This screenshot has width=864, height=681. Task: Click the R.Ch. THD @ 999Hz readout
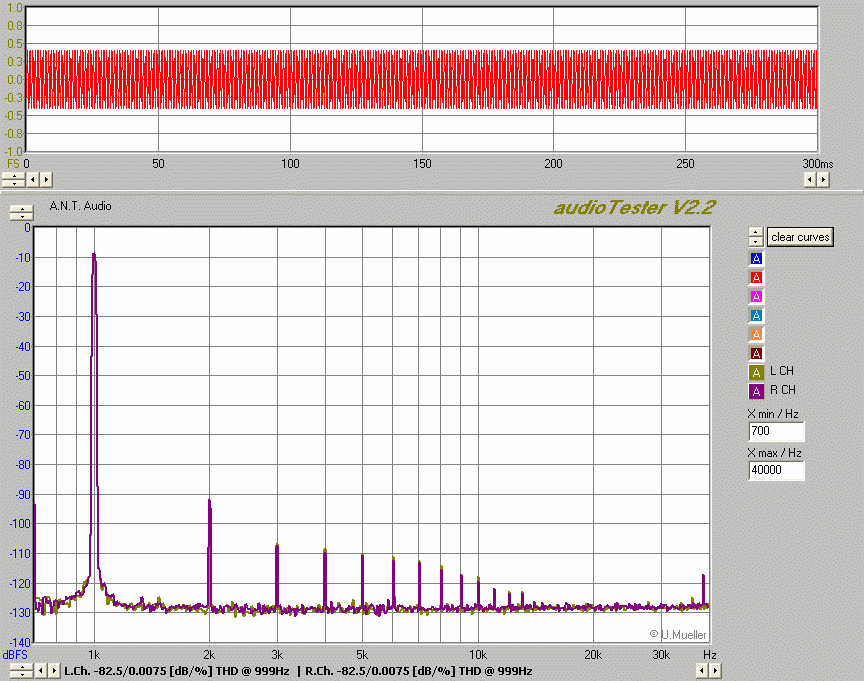(419, 671)
